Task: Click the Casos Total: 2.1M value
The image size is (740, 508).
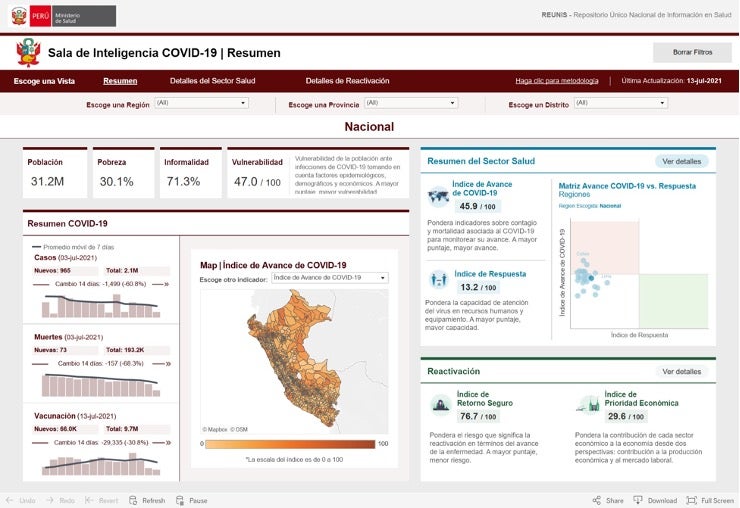Action: tap(122, 271)
